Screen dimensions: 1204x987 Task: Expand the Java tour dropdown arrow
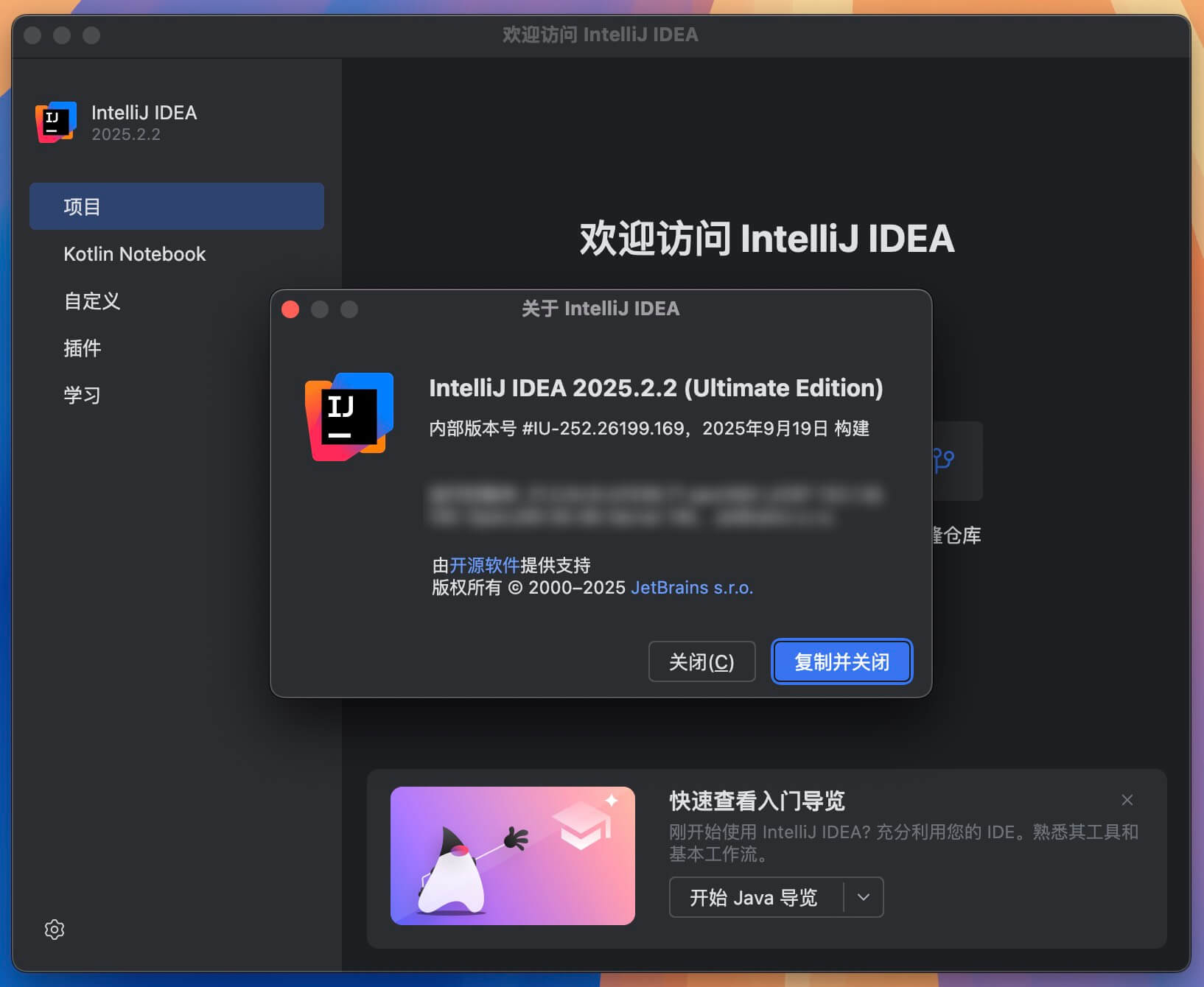(x=864, y=897)
